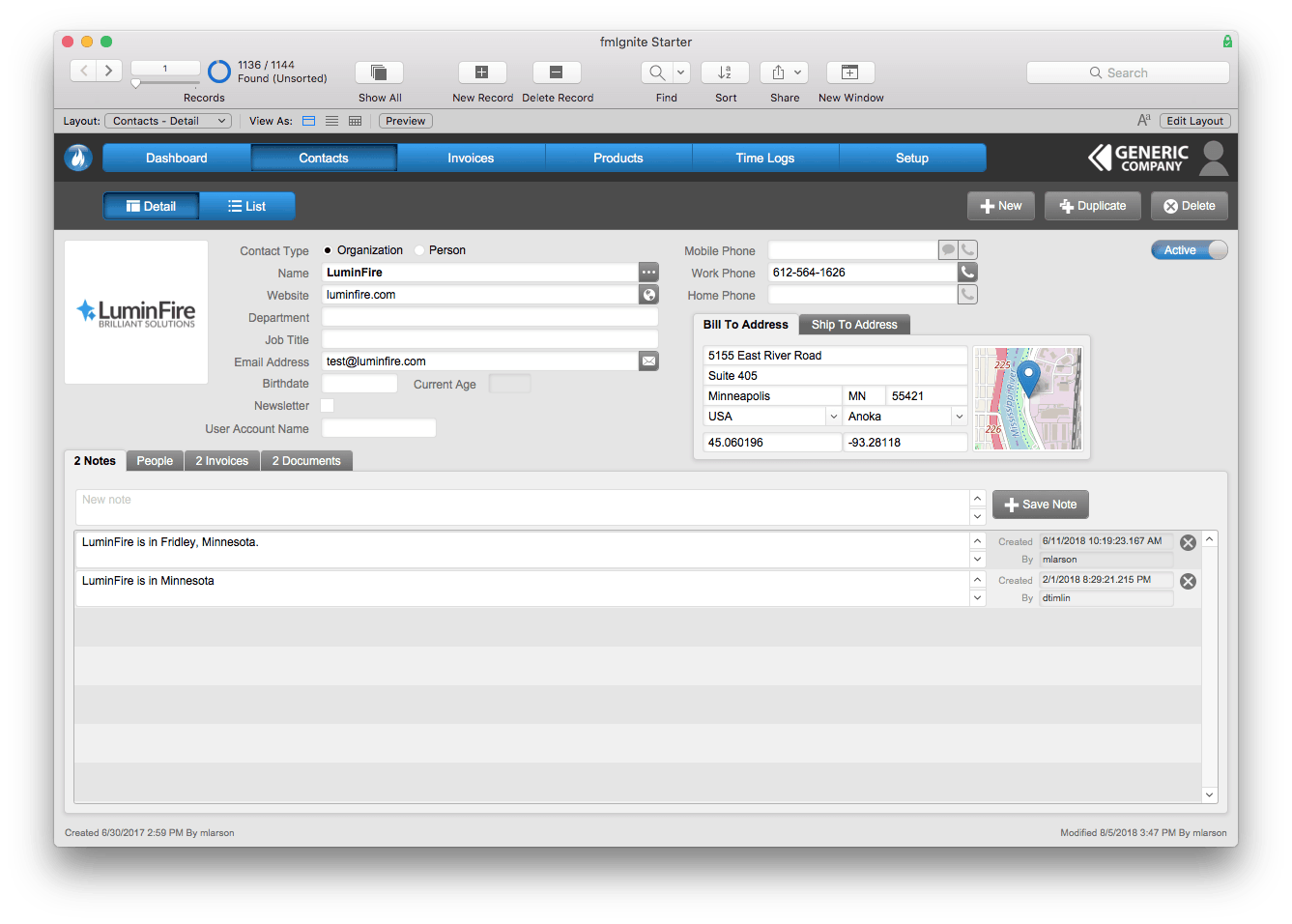Select the Person contact type
This screenshot has width=1292, height=924.
[x=419, y=250]
